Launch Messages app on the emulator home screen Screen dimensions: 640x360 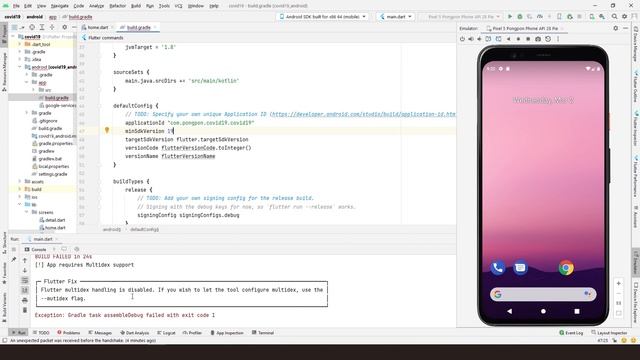(x=520, y=268)
